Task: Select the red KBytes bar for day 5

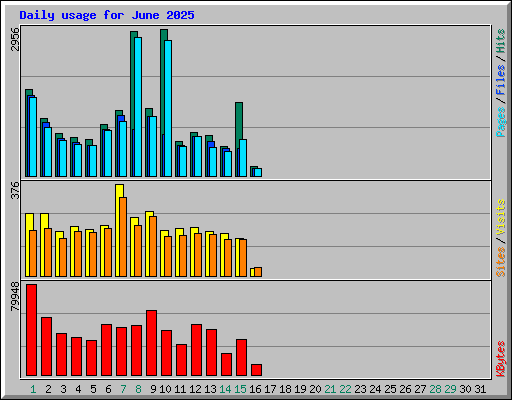Action: tap(91, 358)
